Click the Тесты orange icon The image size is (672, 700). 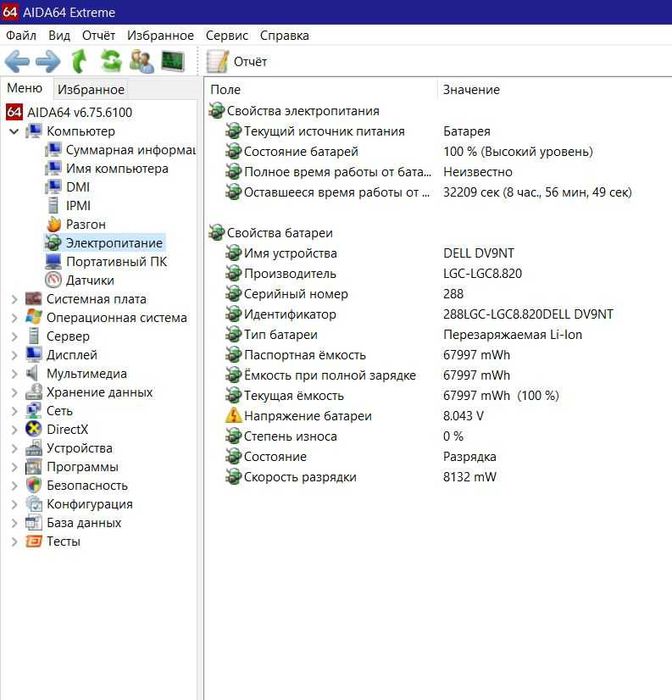(x=33, y=541)
